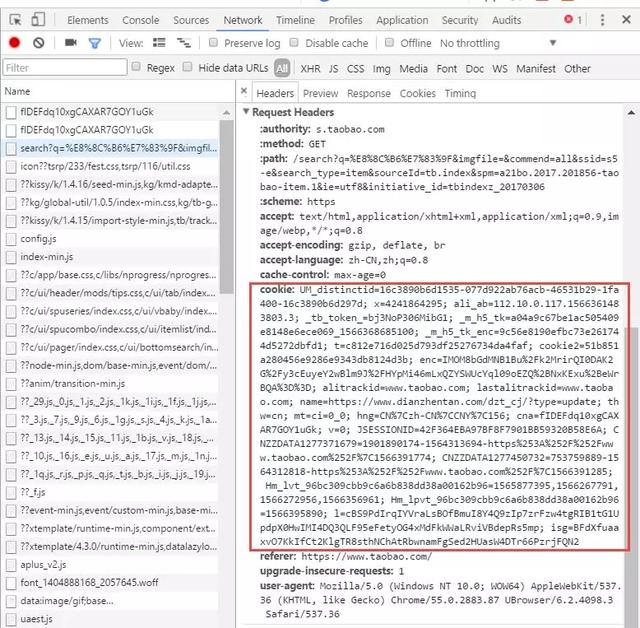Screen dimensions: 640x628
Task: Click the headers pane scrollbar thumb
Action: (631, 475)
